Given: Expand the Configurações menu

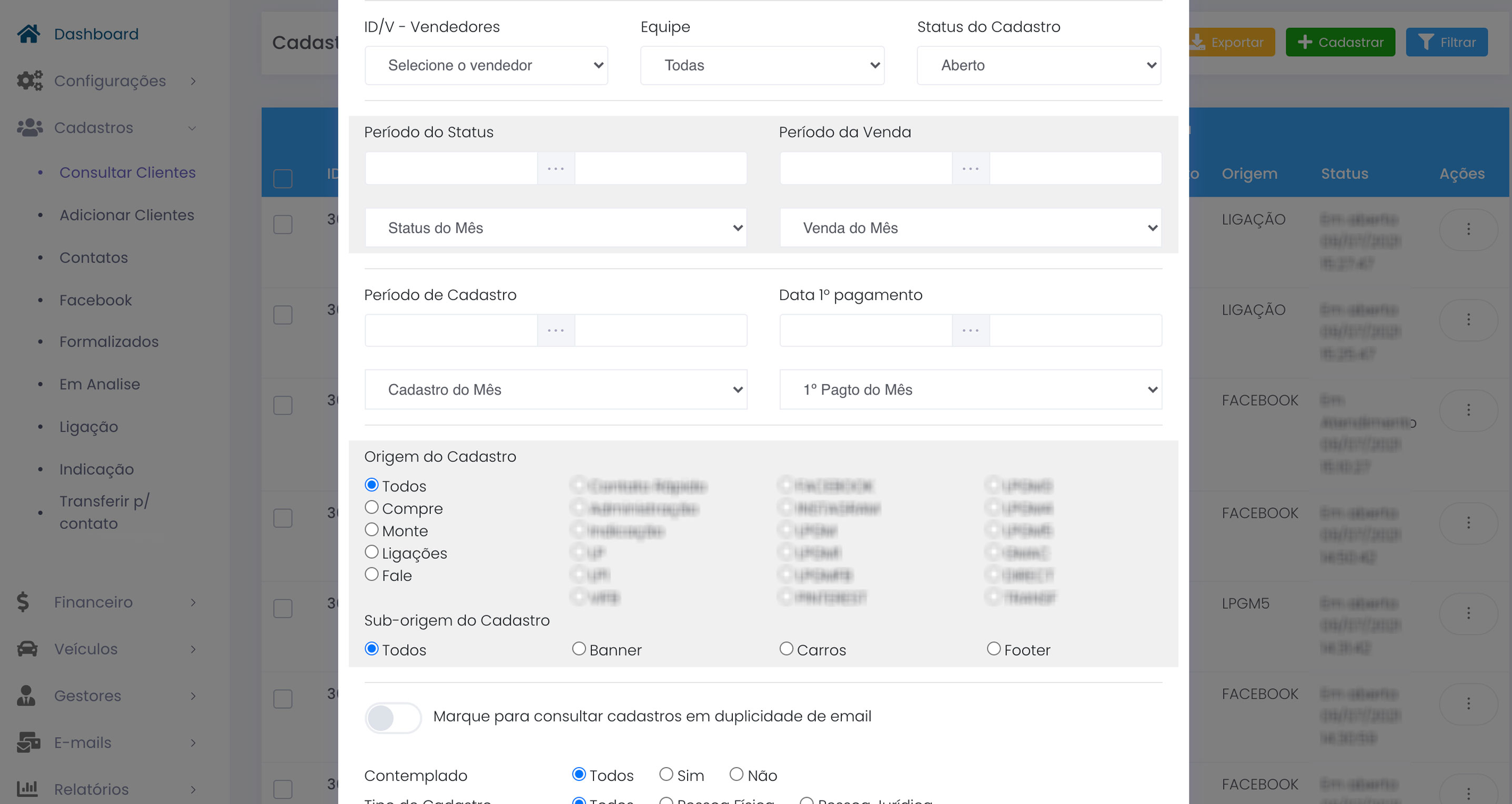Looking at the screenshot, I should 193,81.
